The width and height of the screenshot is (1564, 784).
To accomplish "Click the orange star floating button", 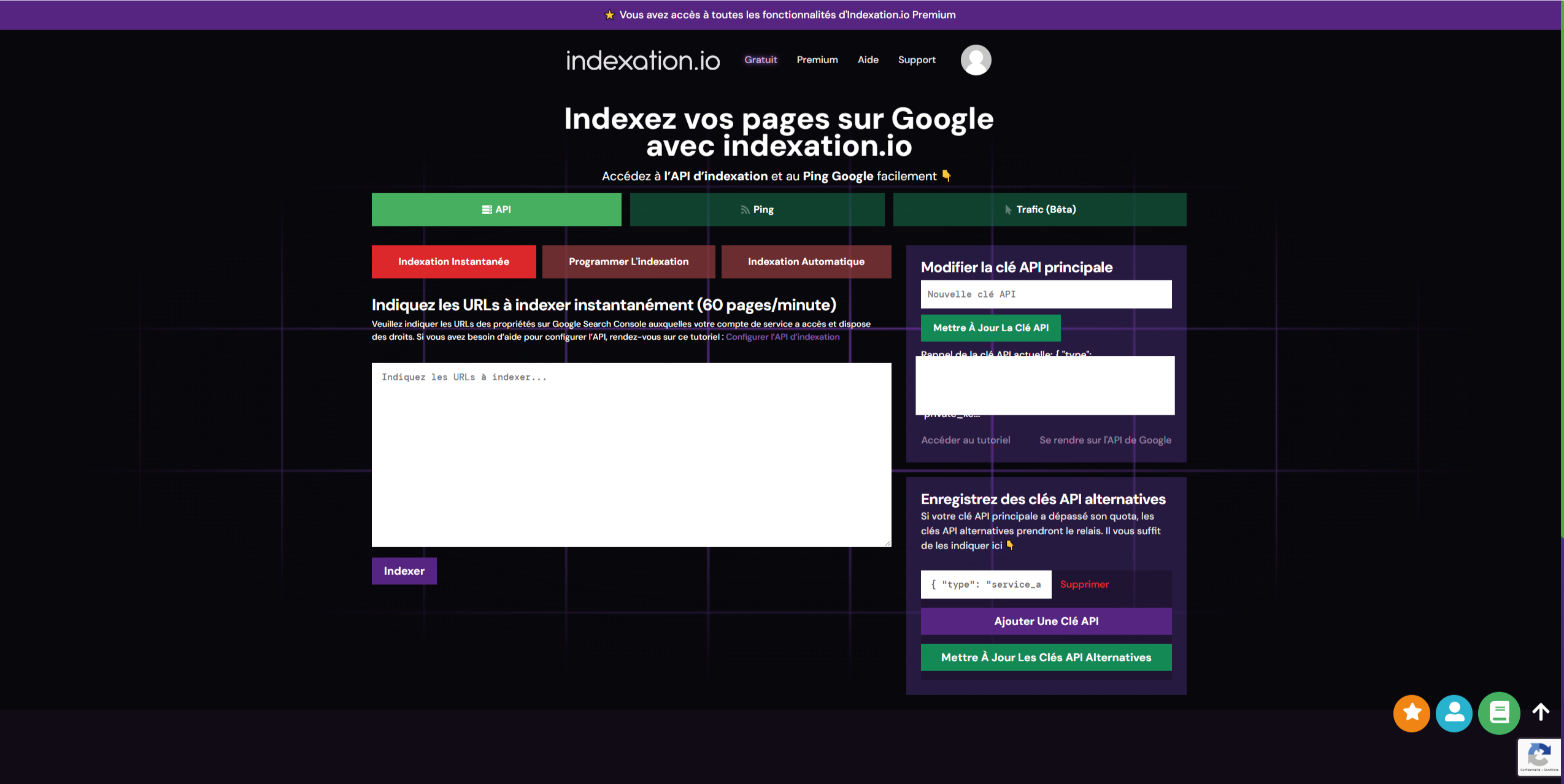I will click(x=1411, y=713).
